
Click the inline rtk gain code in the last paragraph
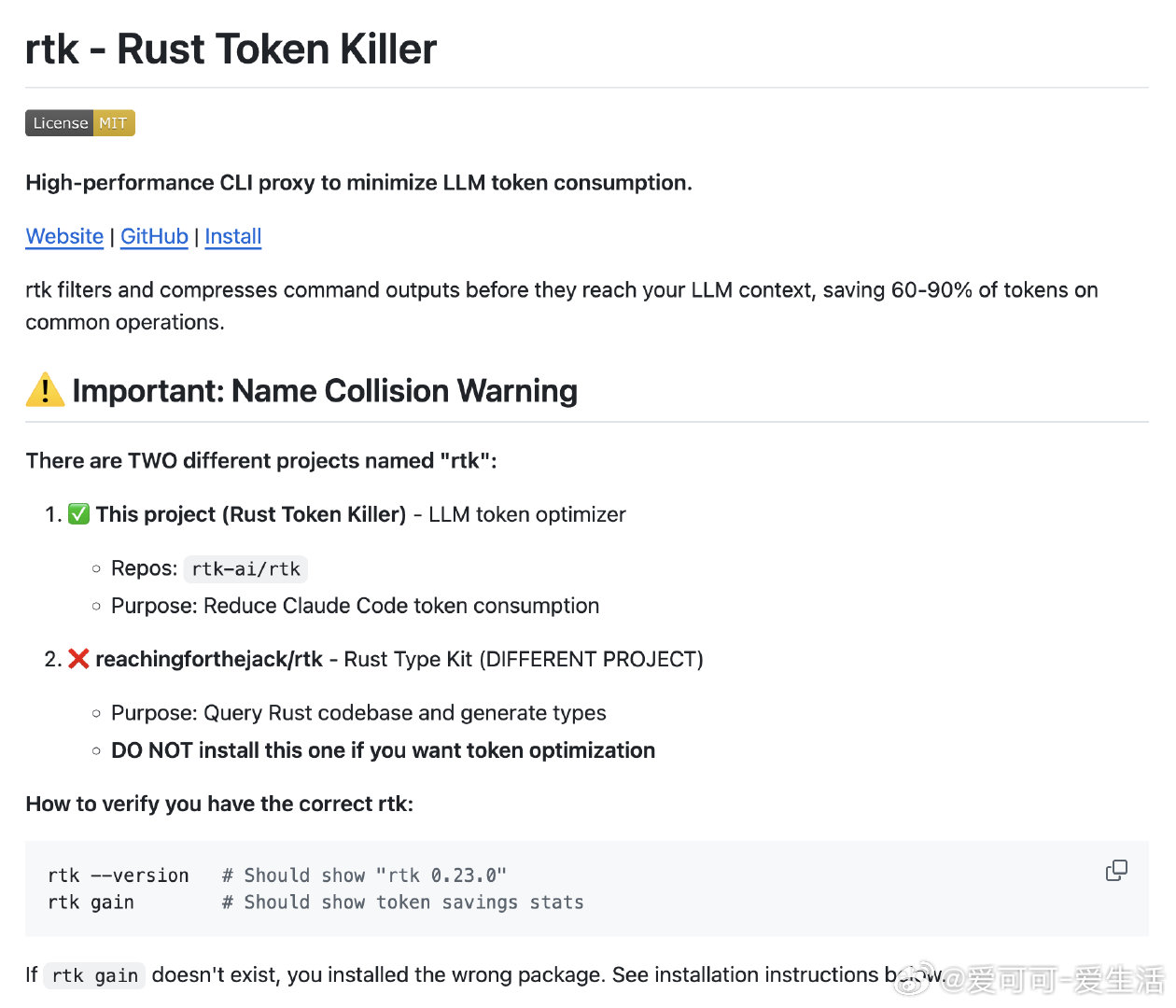coord(94,975)
